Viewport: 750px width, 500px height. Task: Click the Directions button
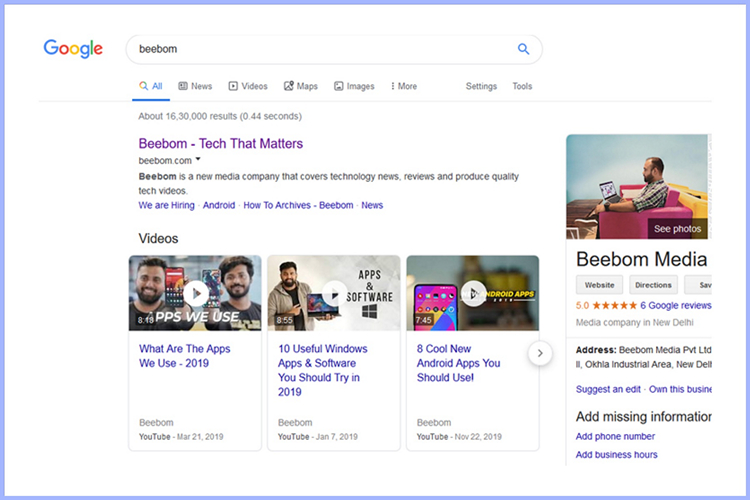(653, 285)
